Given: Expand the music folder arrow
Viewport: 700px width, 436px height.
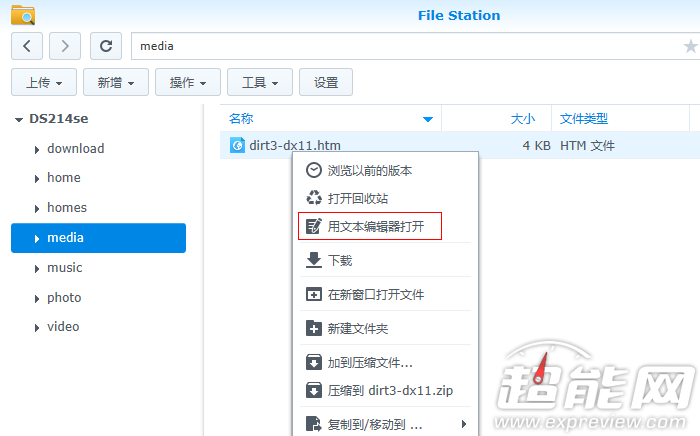Looking at the screenshot, I should 37,269.
